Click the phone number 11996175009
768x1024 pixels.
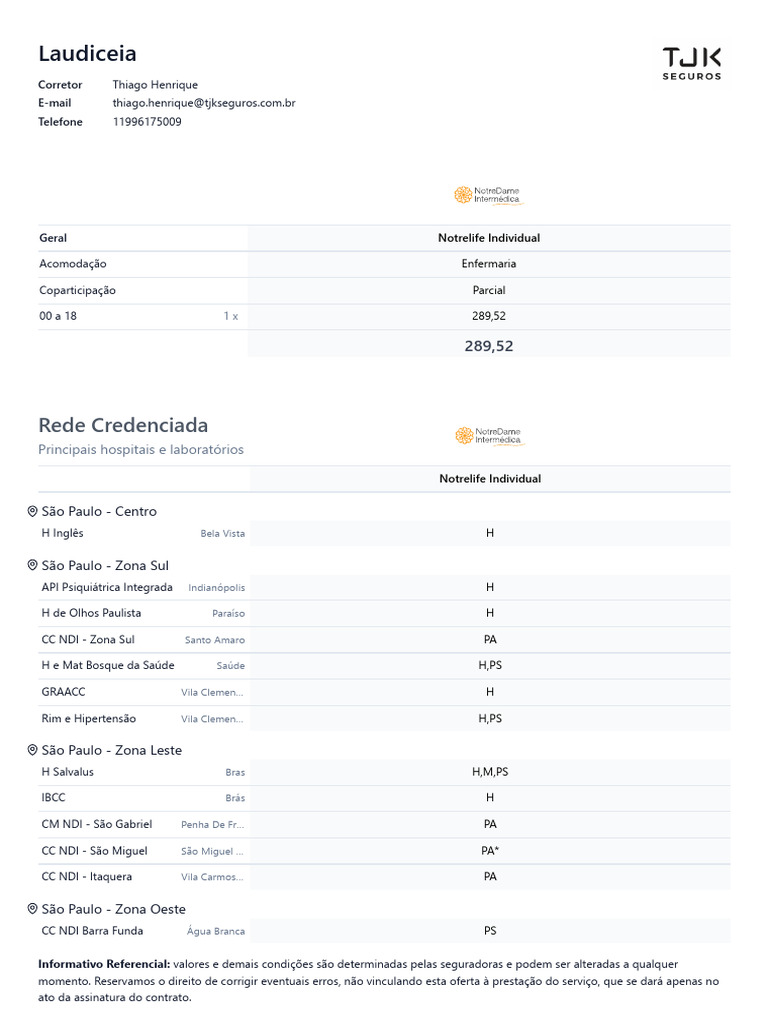click(147, 122)
